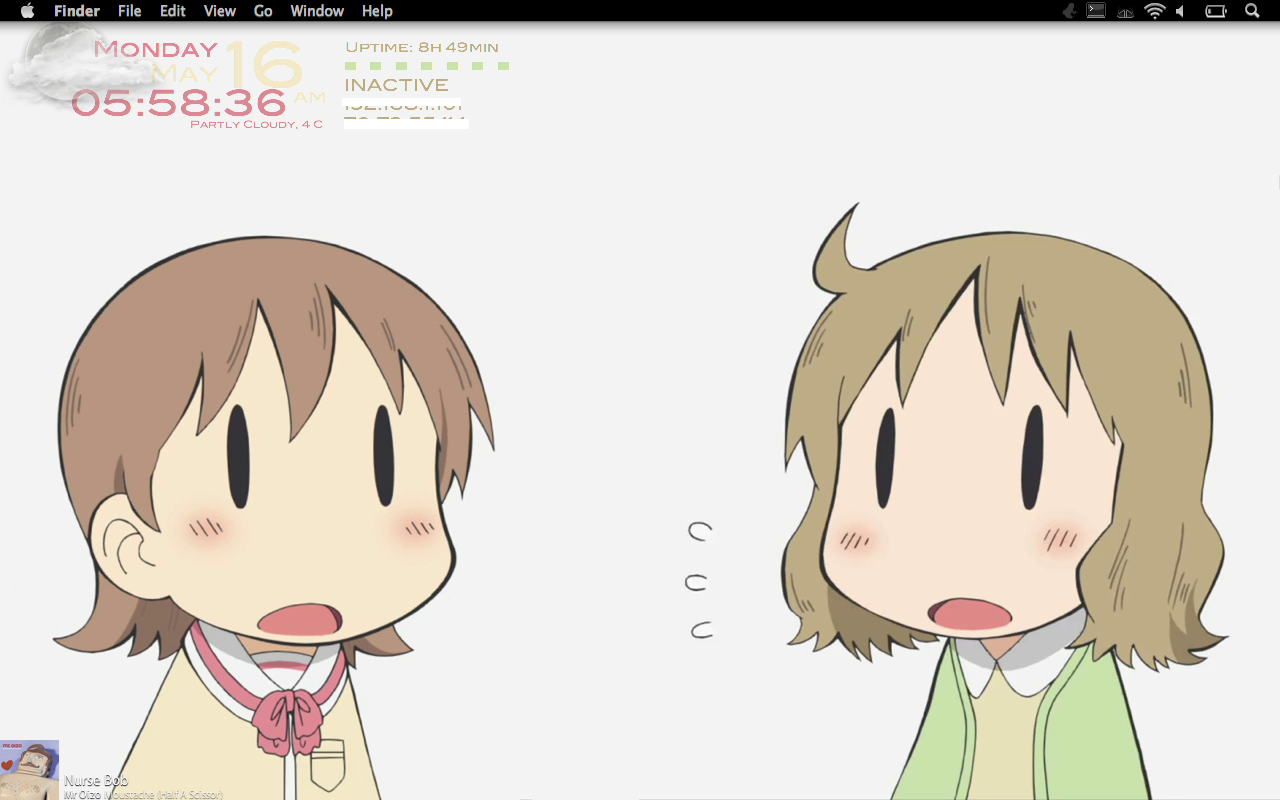Click the "Monday" day text
The width and height of the screenshot is (1280, 800).
point(155,49)
